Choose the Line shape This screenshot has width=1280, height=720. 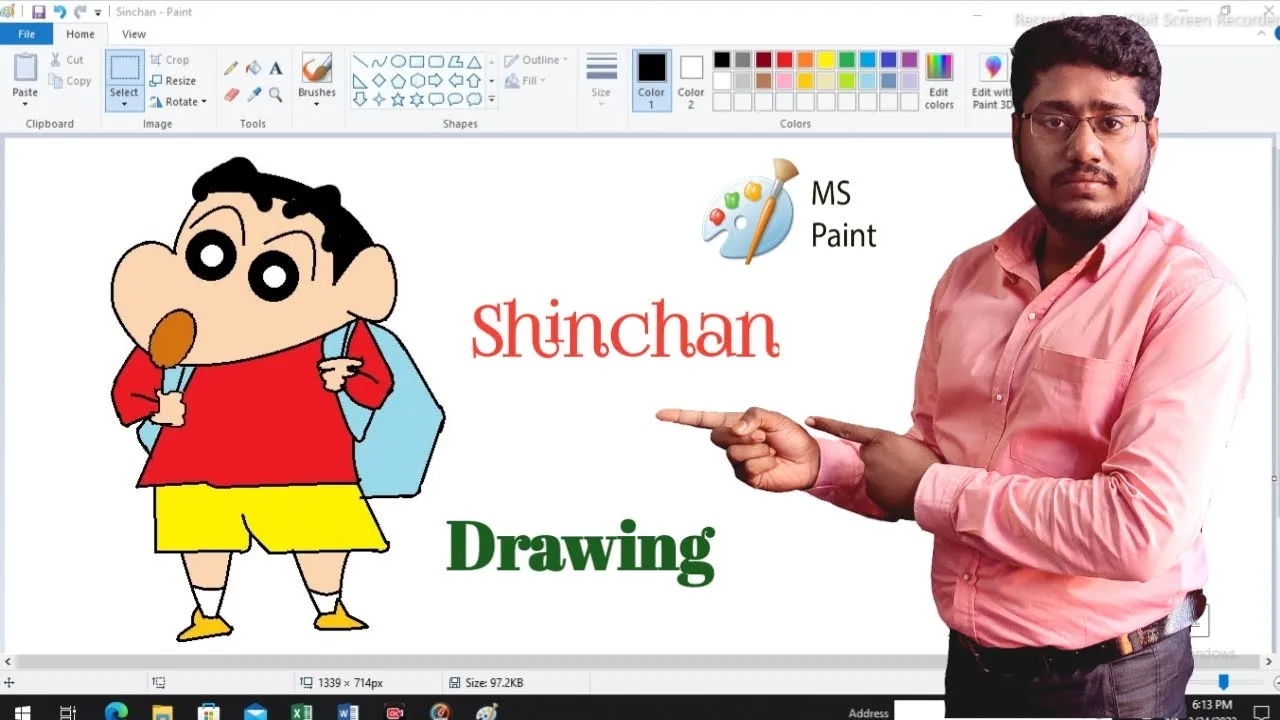(360, 62)
